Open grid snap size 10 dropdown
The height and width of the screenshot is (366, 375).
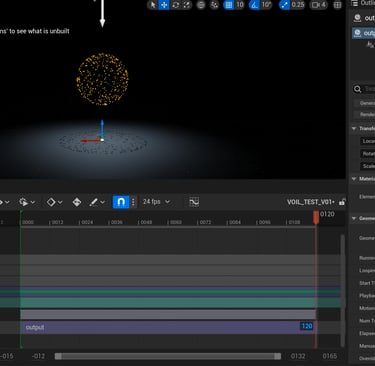(240, 5)
